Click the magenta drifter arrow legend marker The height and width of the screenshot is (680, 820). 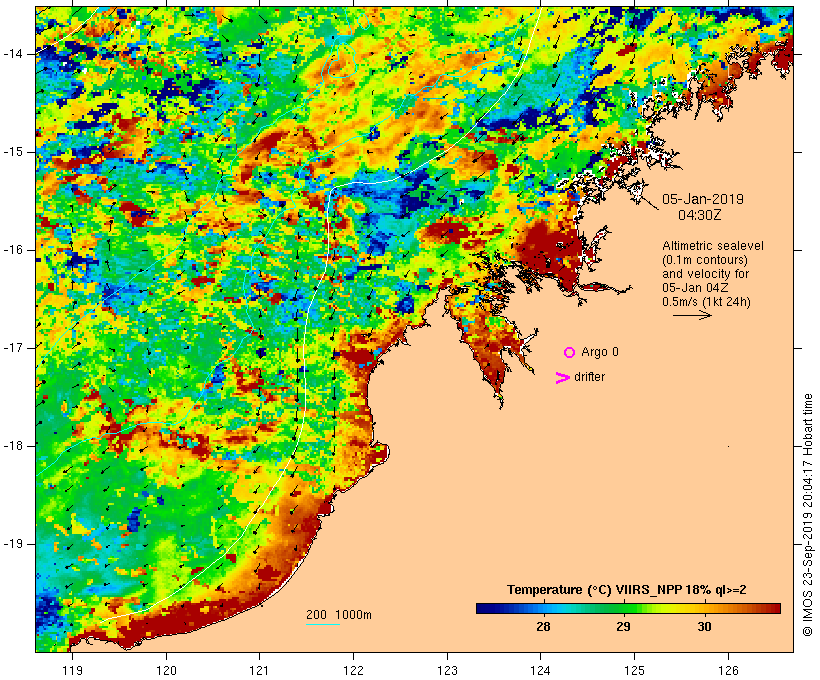(x=562, y=378)
